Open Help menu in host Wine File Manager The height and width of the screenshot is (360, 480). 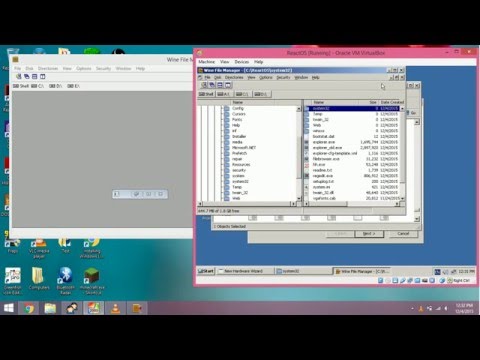[x=140, y=68]
